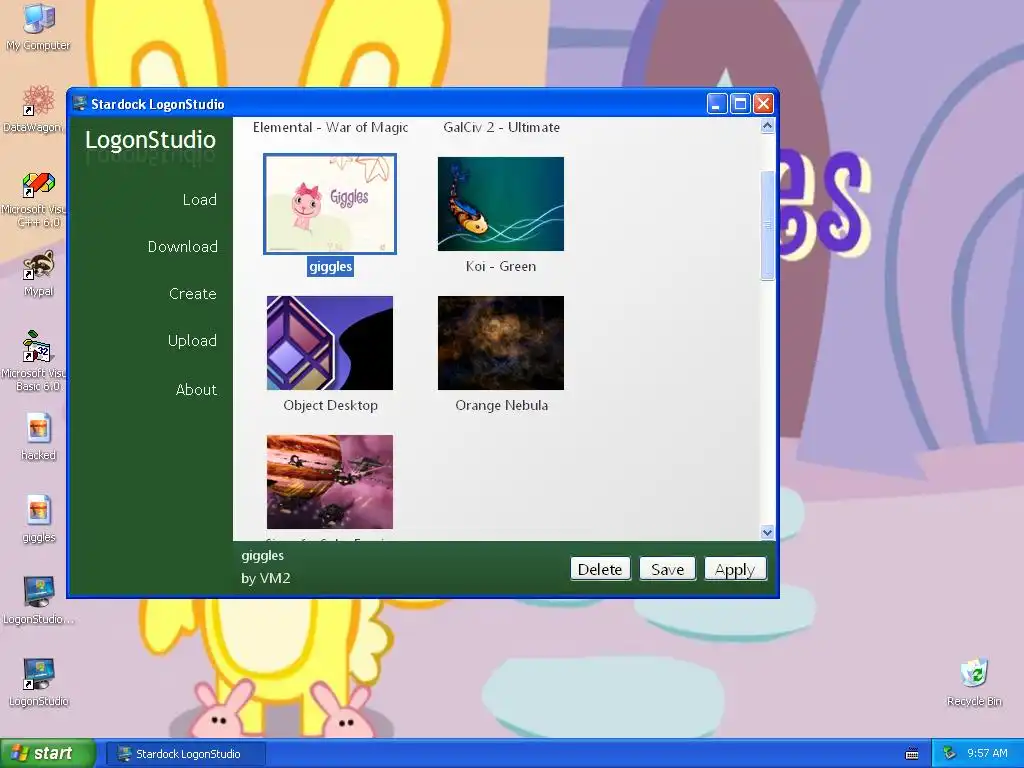The image size is (1024, 768).
Task: Click the 9:57 AM taskbar clock
Action: click(x=987, y=754)
